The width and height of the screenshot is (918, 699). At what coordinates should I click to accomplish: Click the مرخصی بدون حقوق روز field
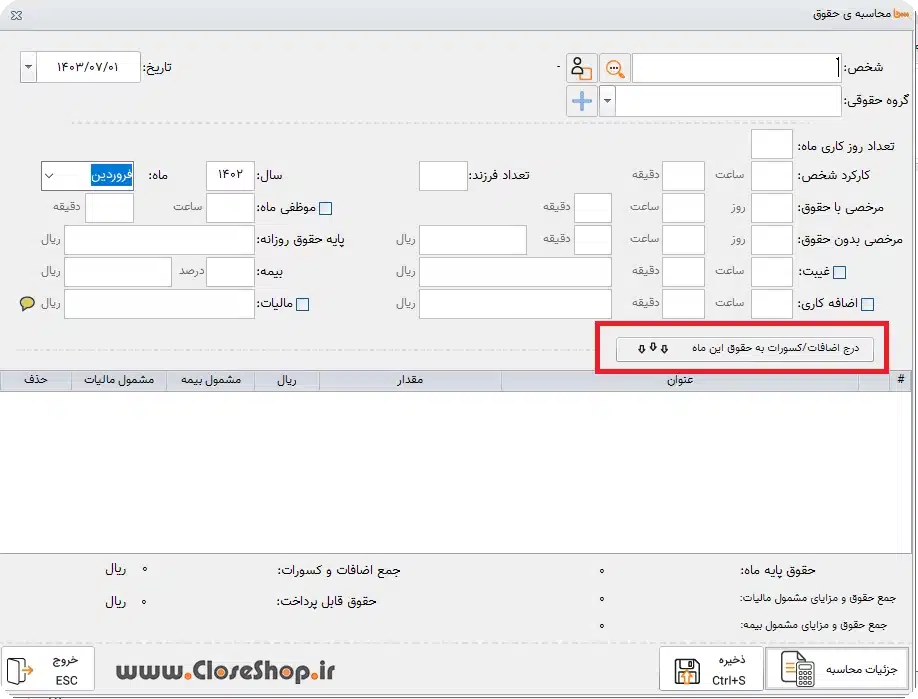tap(772, 240)
